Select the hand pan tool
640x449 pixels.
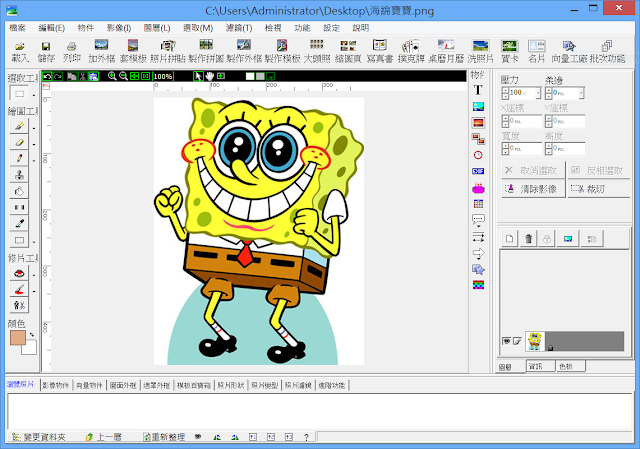pyautogui.click(x=210, y=76)
